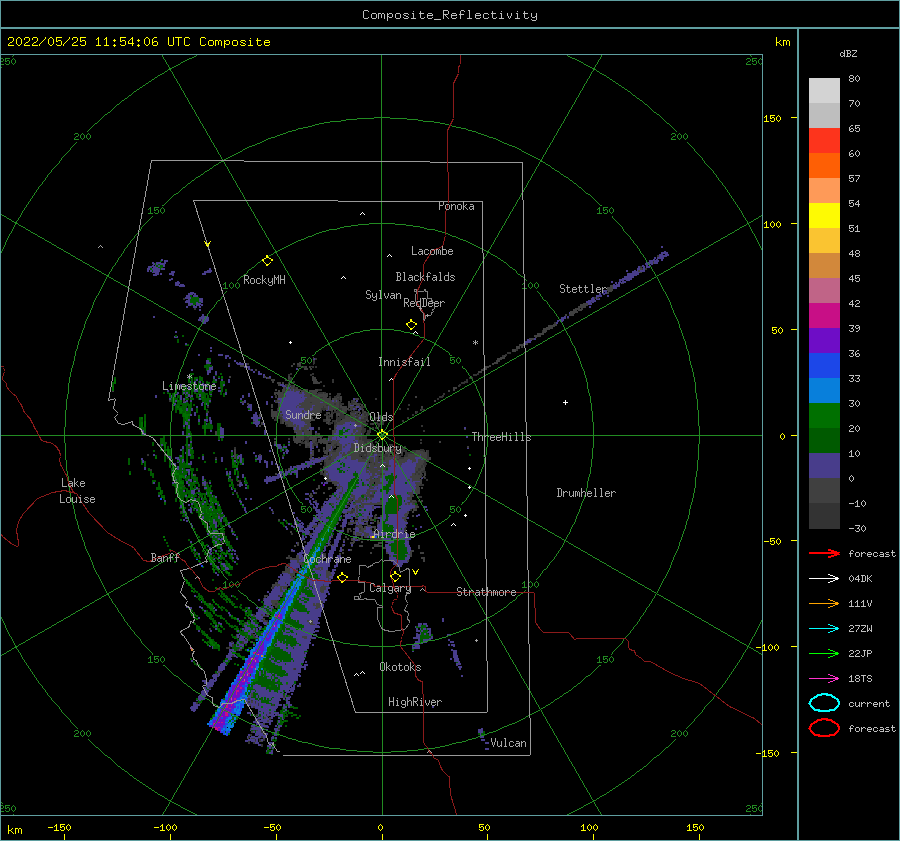The height and width of the screenshot is (841, 900).
Task: Click the Stettler label
Action: (583, 289)
